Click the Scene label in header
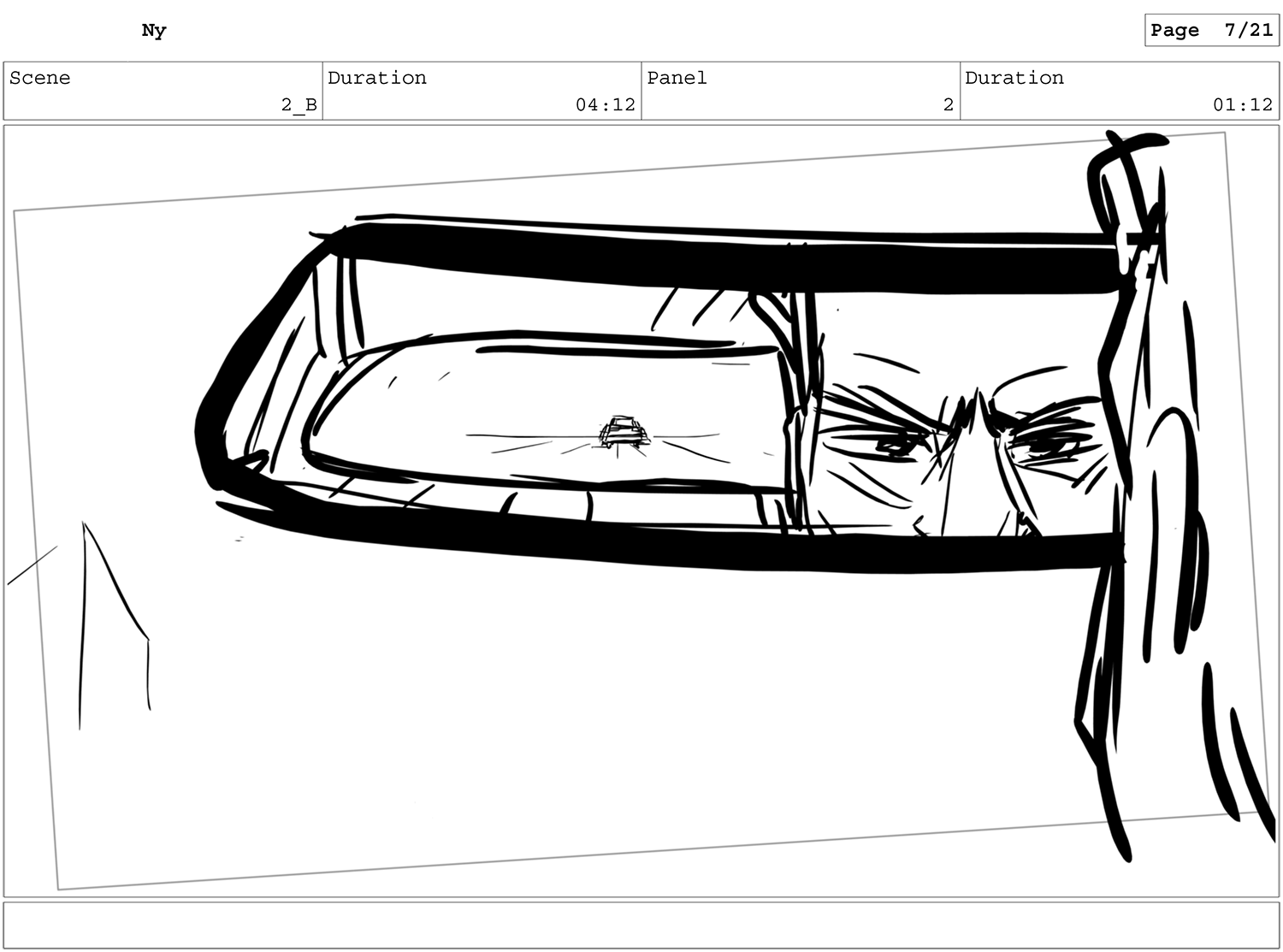 click(x=40, y=78)
